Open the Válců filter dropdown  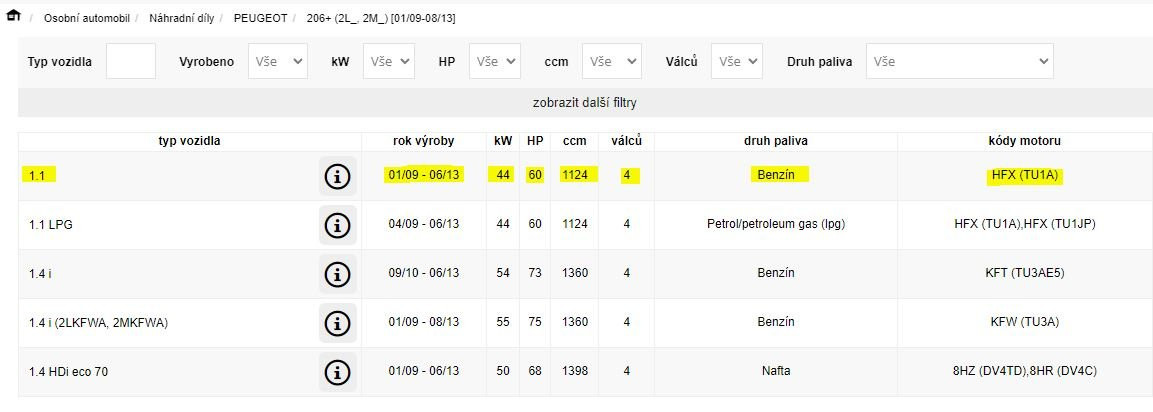tap(737, 61)
